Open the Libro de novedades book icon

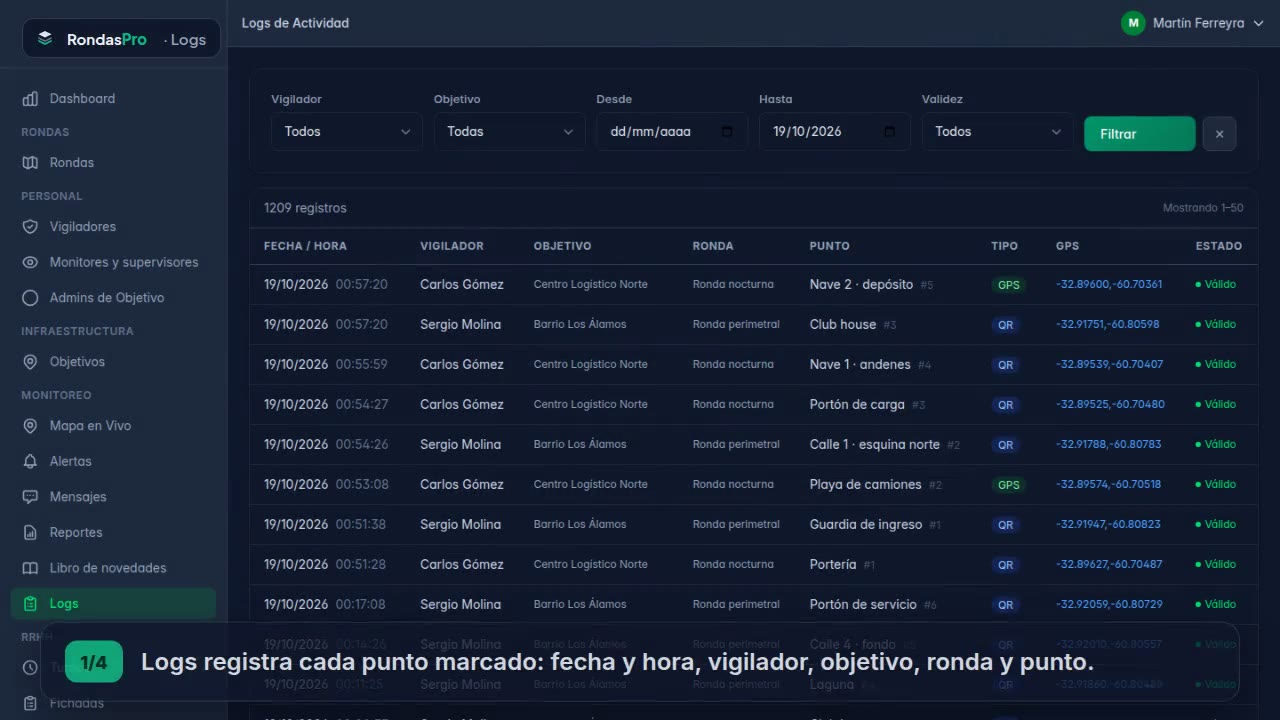[x=30, y=567]
